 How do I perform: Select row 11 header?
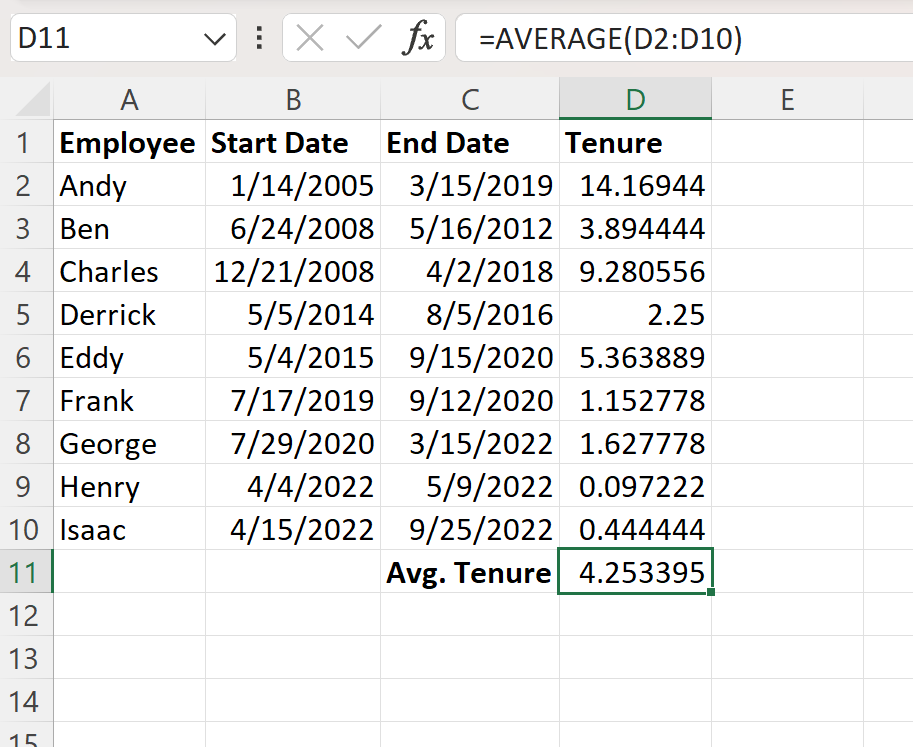pos(26,572)
